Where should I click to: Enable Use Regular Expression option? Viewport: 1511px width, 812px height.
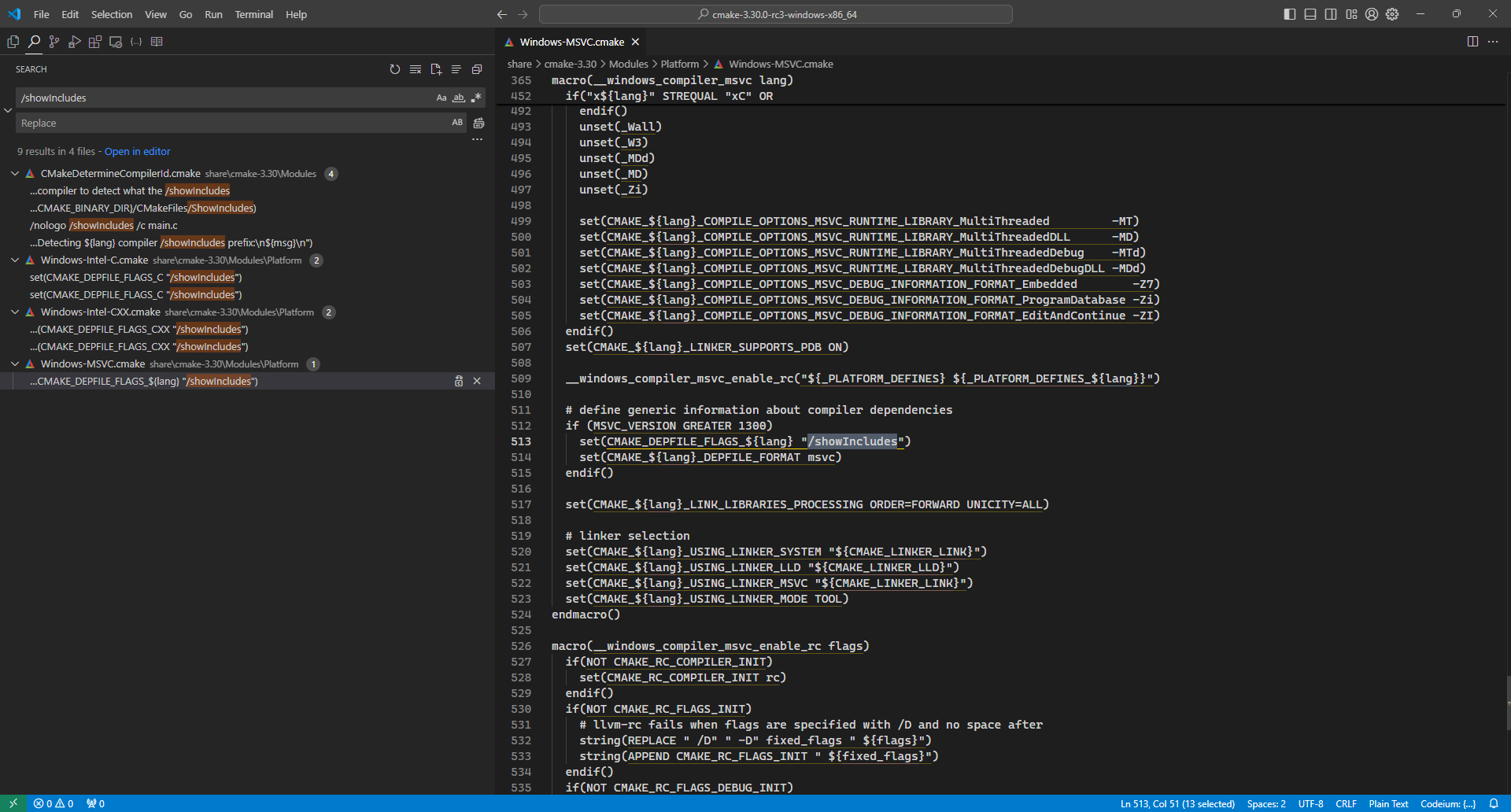475,98
